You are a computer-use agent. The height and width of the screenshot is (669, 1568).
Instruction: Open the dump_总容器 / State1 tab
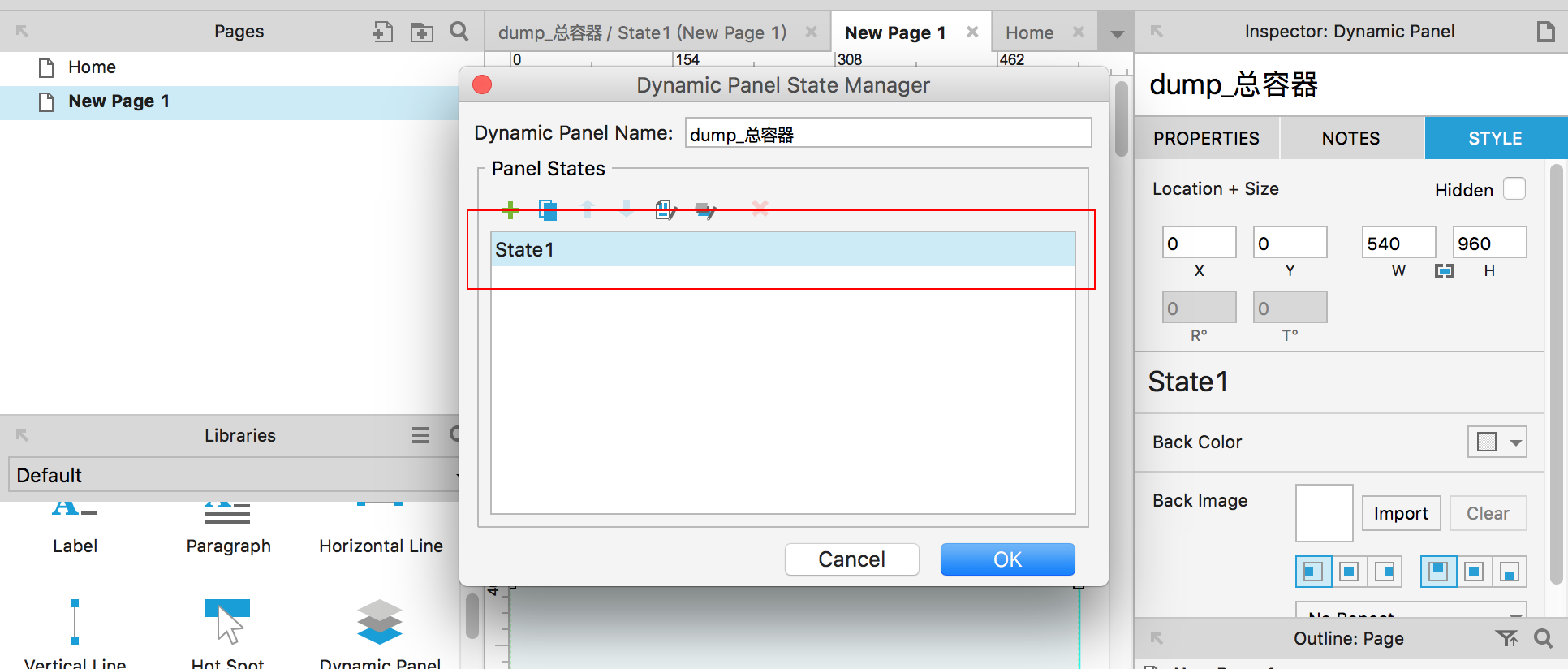[642, 32]
